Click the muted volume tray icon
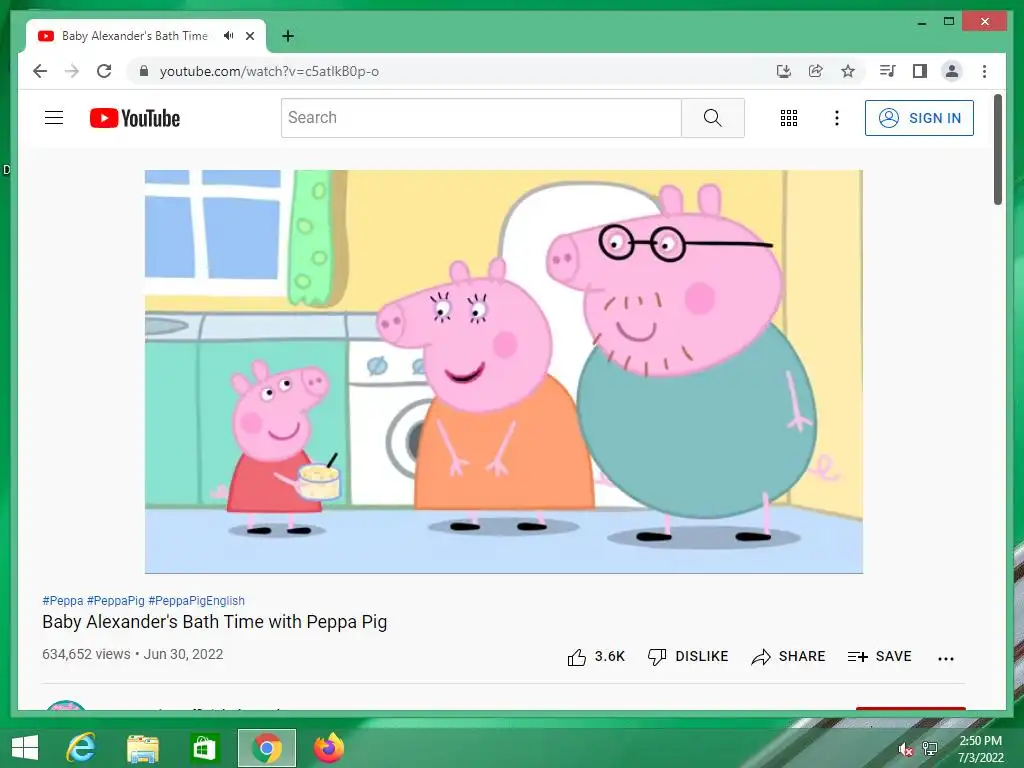 [905, 749]
